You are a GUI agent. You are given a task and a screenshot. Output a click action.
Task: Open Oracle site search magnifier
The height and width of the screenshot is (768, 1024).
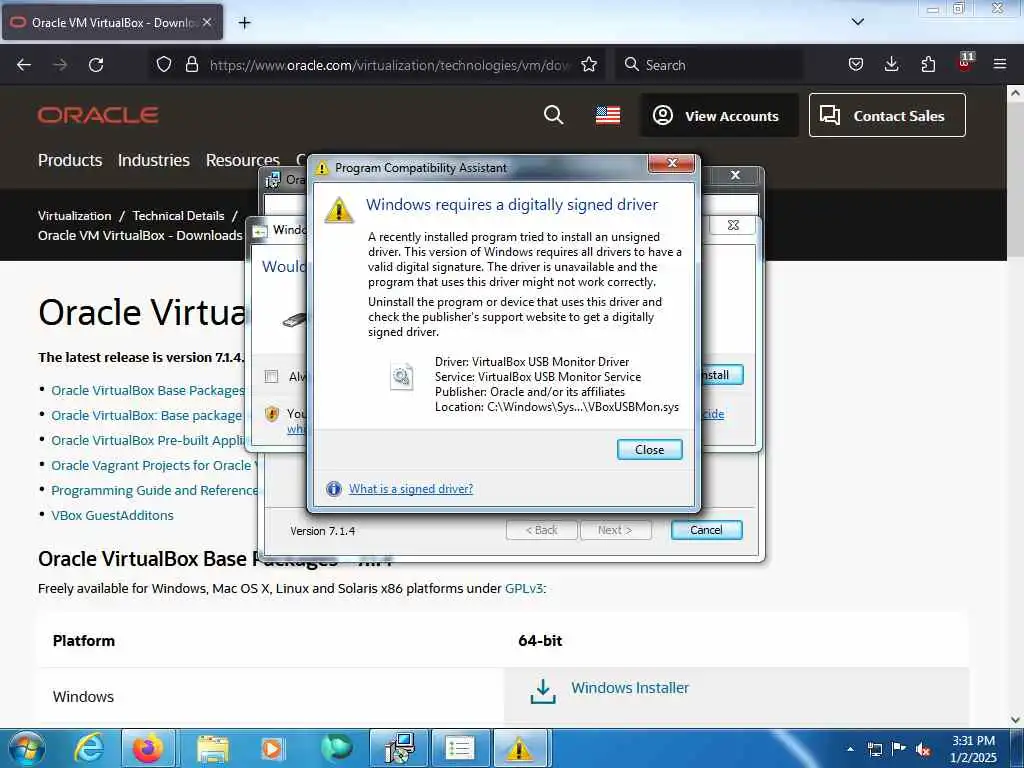coord(553,115)
